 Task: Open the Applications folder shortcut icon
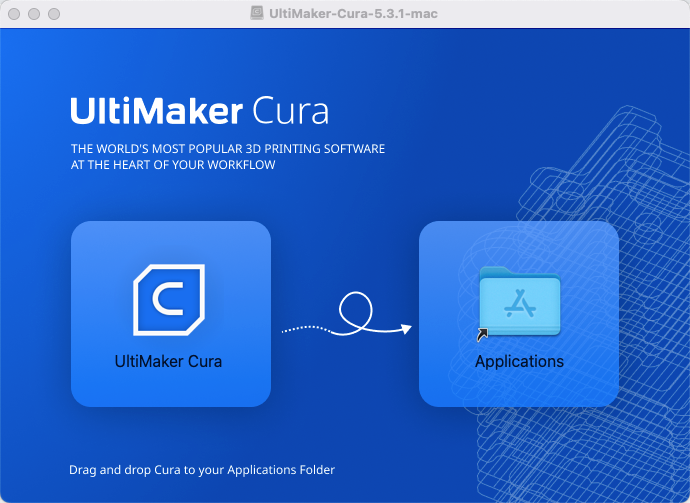click(519, 304)
